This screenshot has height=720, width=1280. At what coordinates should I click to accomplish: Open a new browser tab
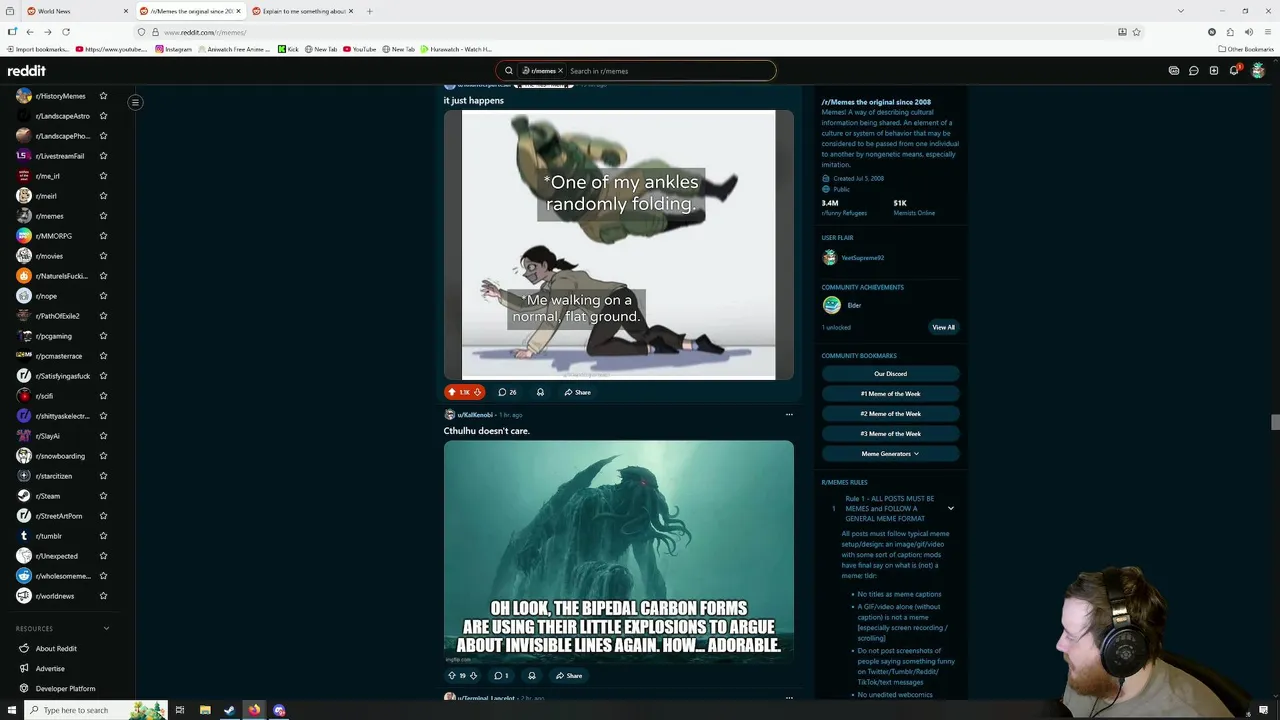[x=370, y=11]
